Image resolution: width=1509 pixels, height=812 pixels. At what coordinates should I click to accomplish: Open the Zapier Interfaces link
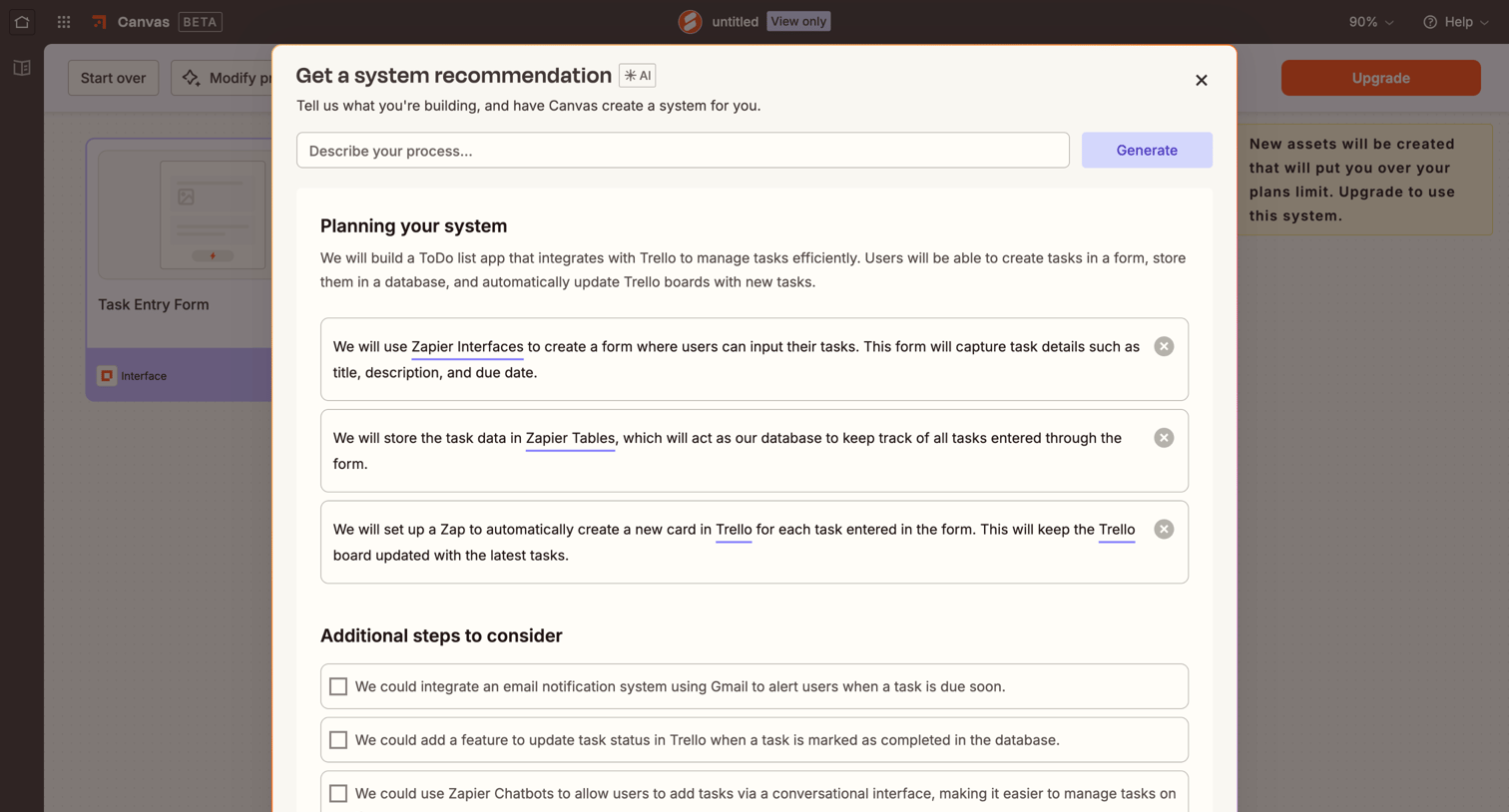467,347
